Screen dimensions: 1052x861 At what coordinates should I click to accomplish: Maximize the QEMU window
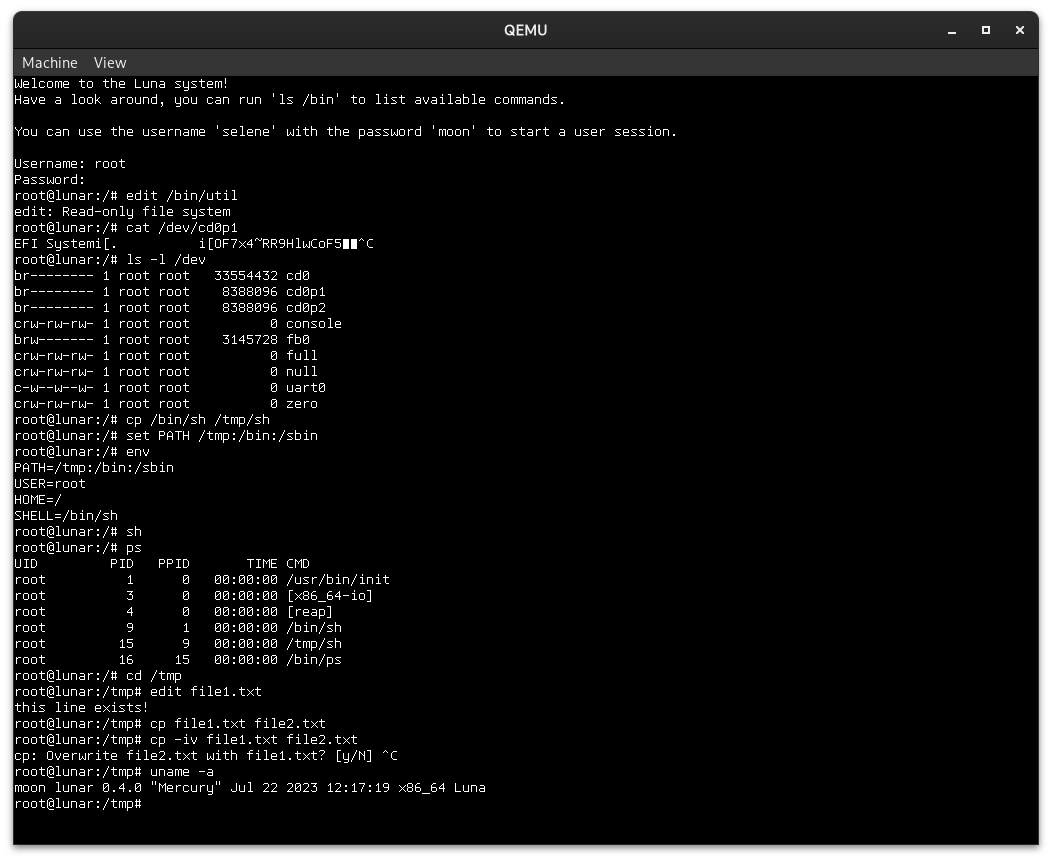point(986,30)
